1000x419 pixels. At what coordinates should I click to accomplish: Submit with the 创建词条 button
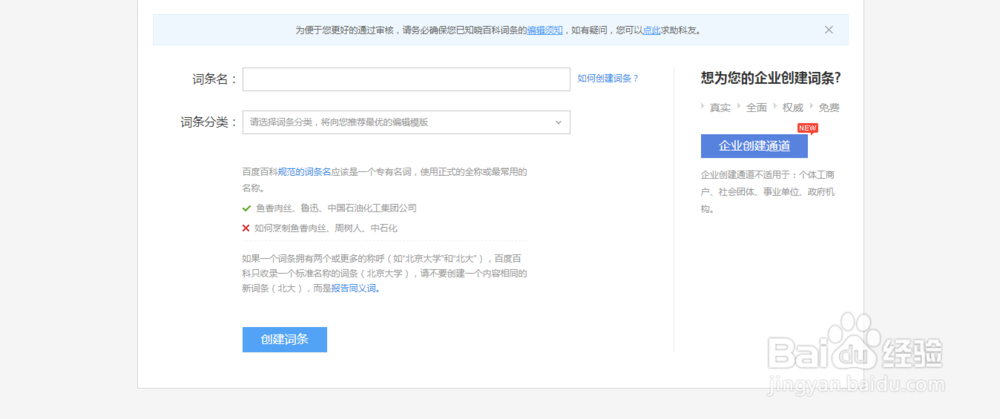point(284,339)
